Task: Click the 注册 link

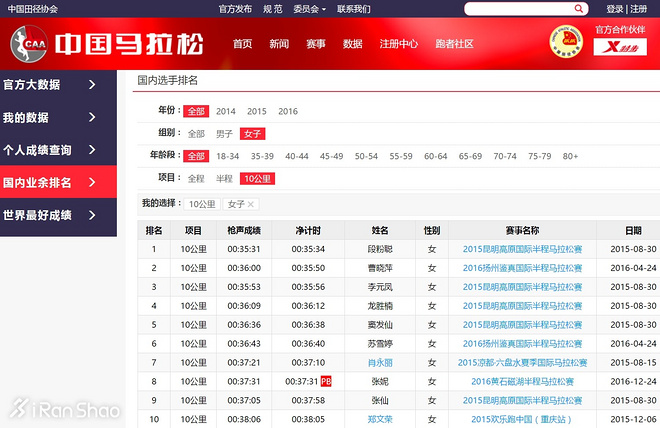Action: pyautogui.click(x=639, y=9)
